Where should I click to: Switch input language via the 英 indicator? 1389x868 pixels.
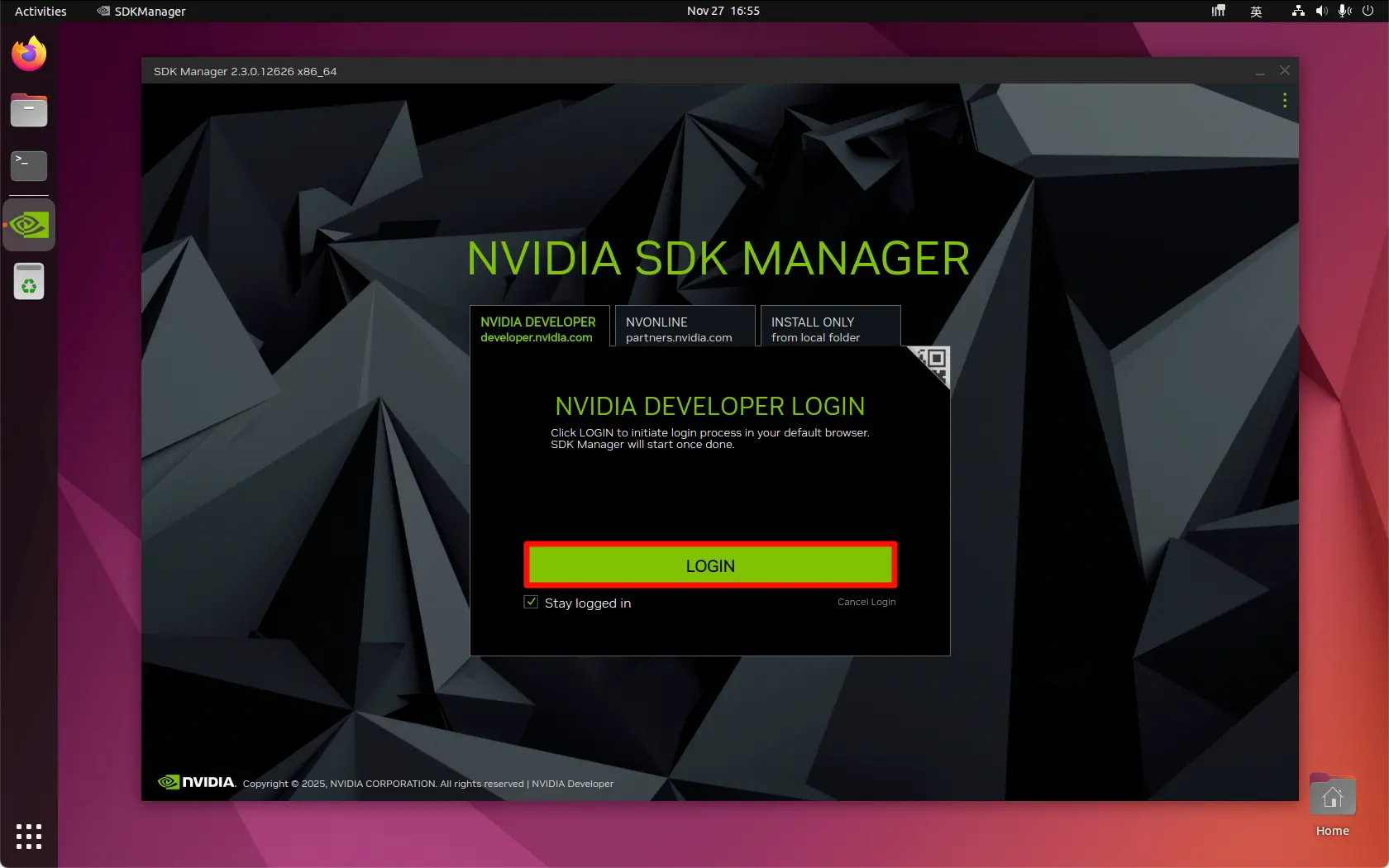pyautogui.click(x=1256, y=11)
